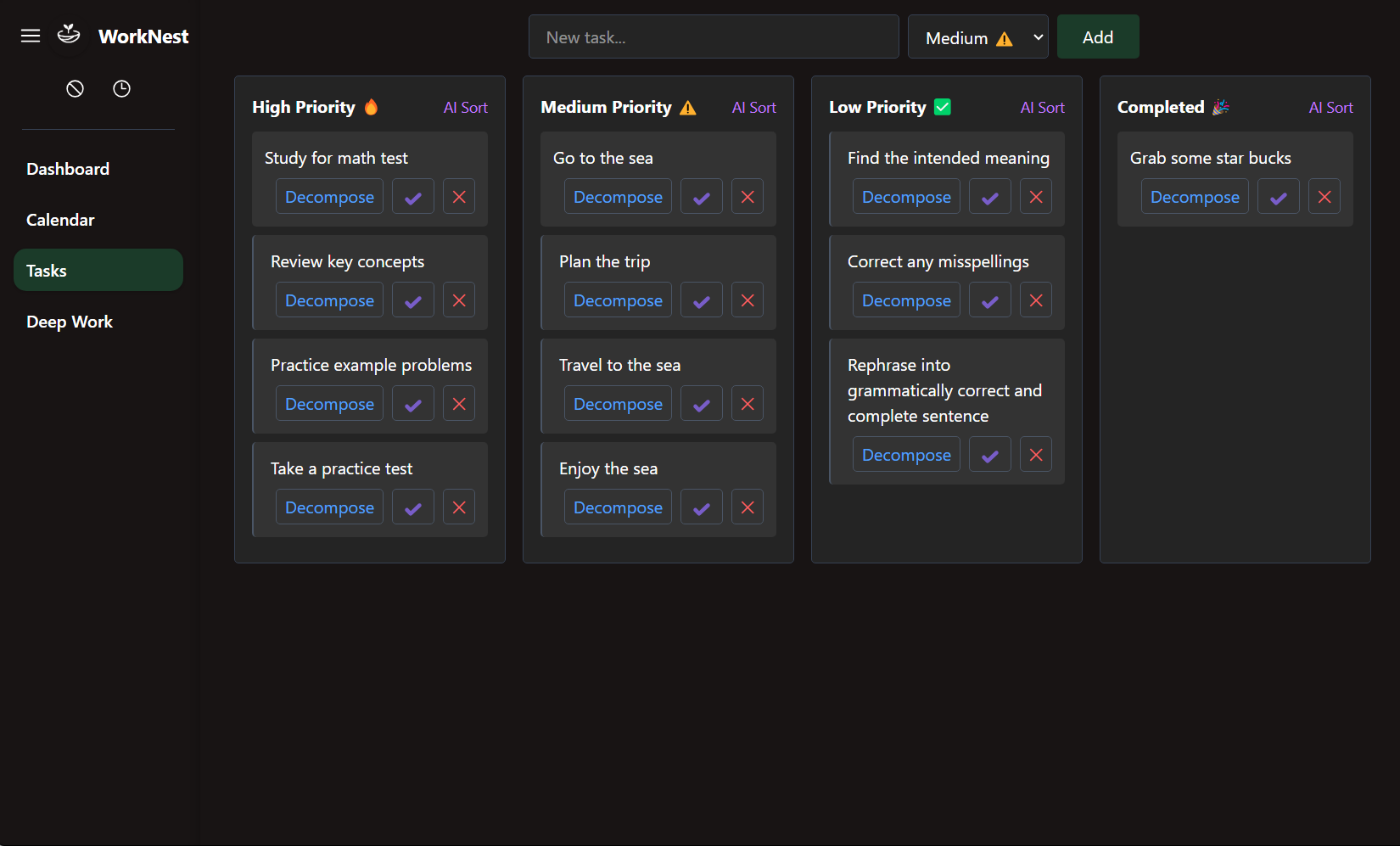Decompose 'Review key concepts' task
Screen dimensions: 1400x846
click(x=329, y=300)
